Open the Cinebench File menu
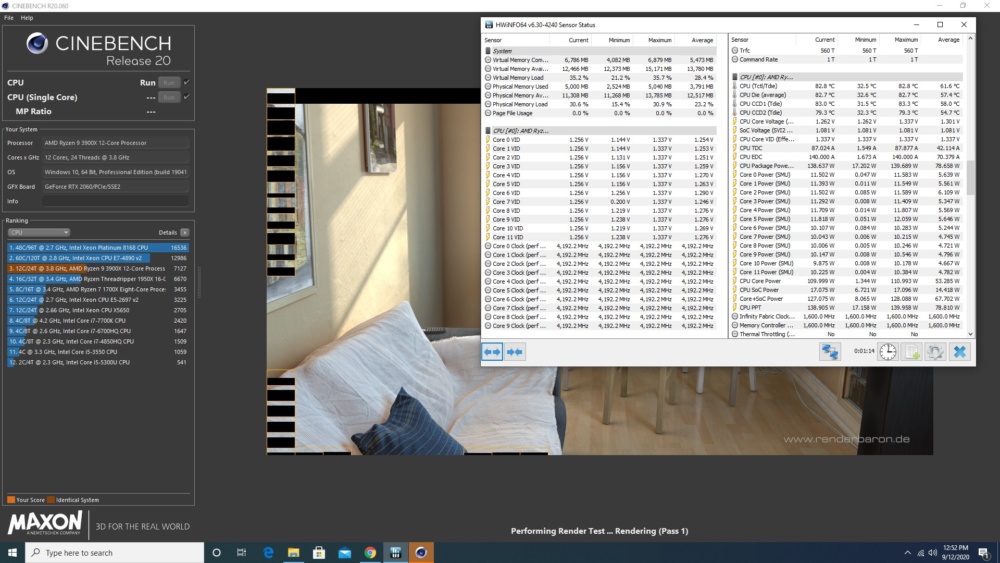 tap(8, 18)
